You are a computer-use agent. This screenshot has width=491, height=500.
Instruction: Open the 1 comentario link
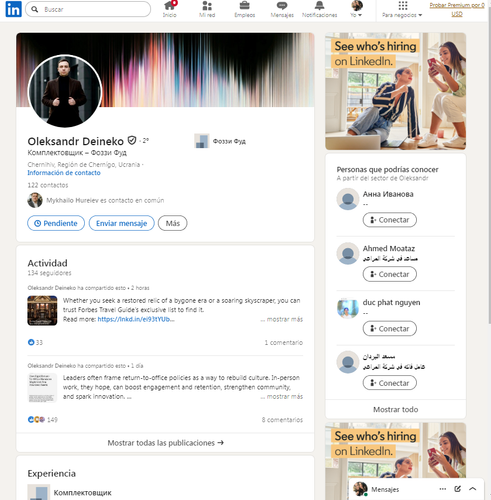(284, 343)
